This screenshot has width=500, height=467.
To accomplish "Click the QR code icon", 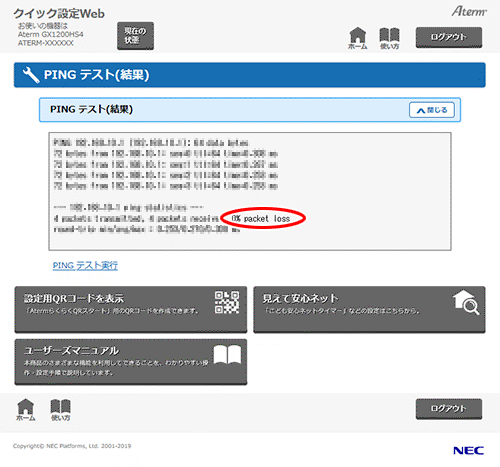I will 227,302.
